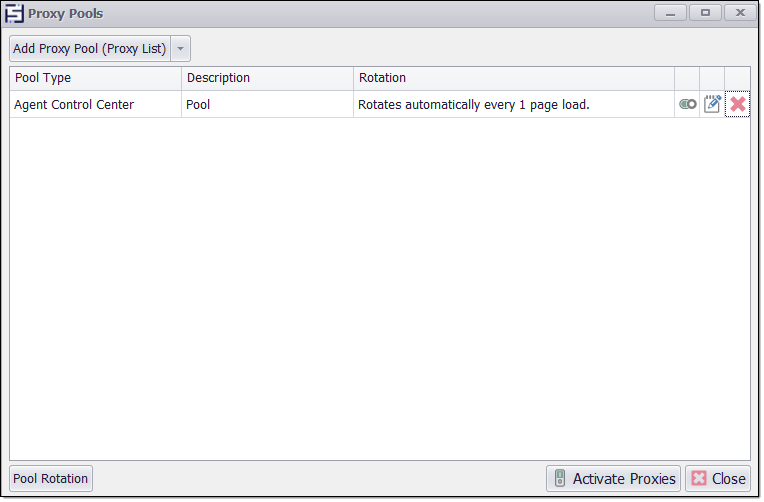Click the icon on the Activate Proxies button

click(560, 479)
